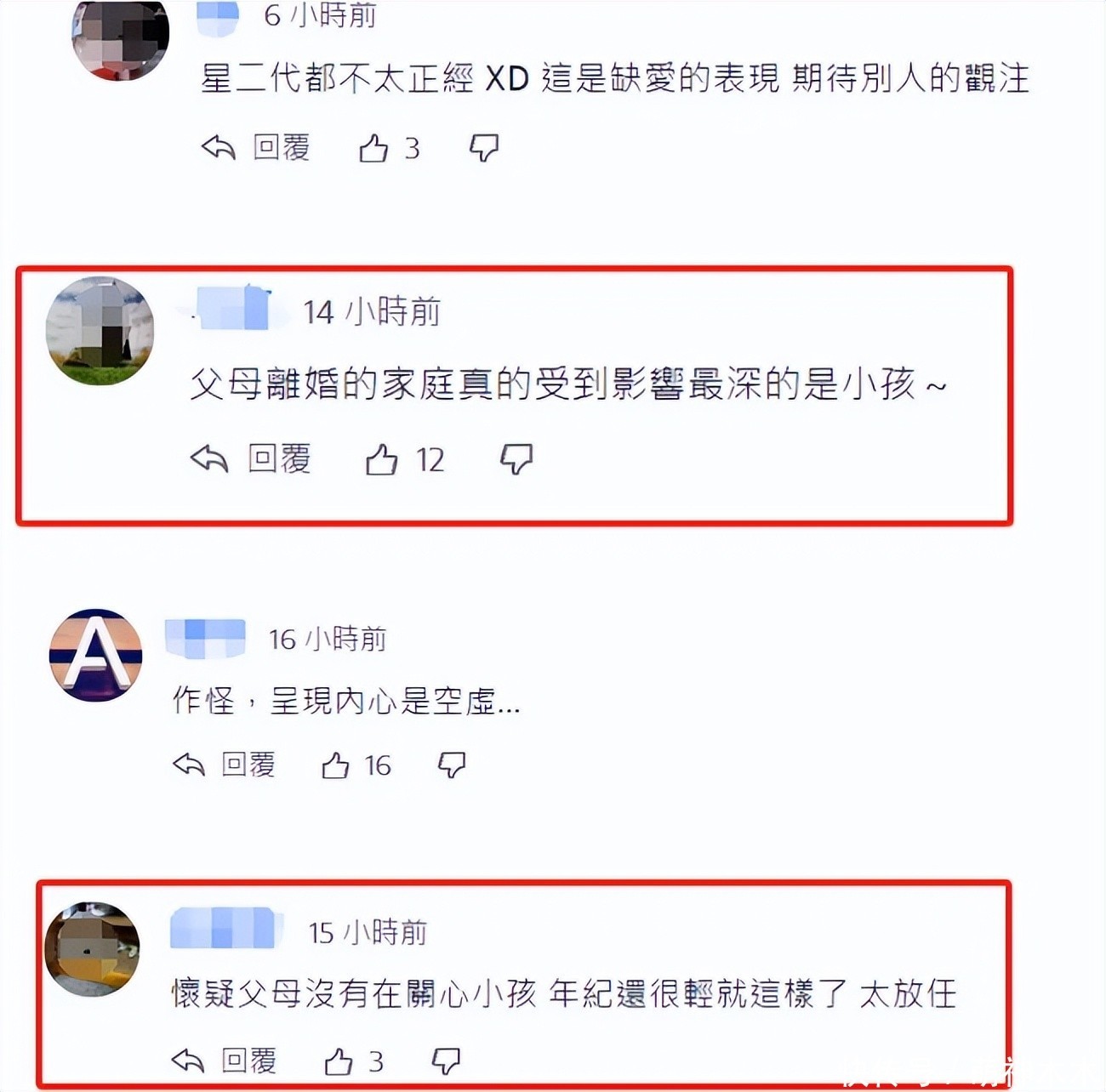
Task: Click 回覆 under the 15 小時前 comment
Action: (x=248, y=1061)
